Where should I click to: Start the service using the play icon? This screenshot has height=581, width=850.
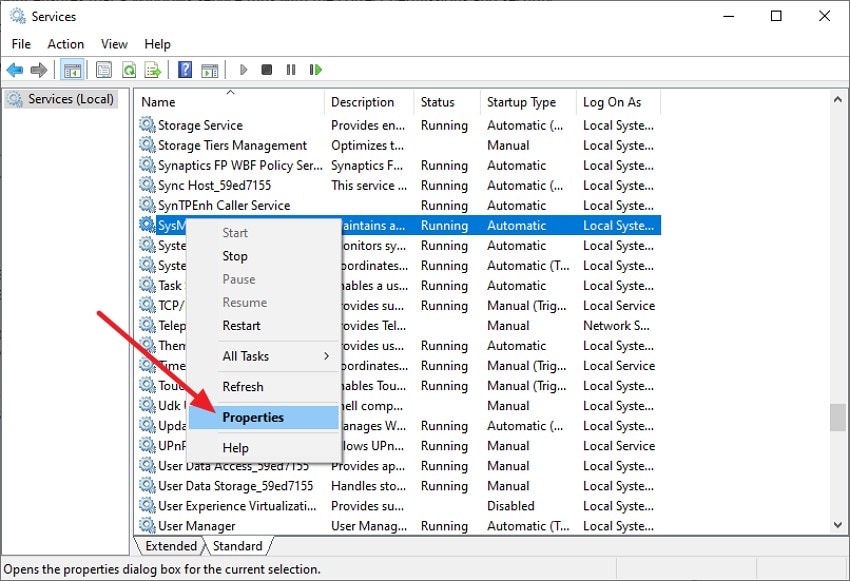pos(243,69)
